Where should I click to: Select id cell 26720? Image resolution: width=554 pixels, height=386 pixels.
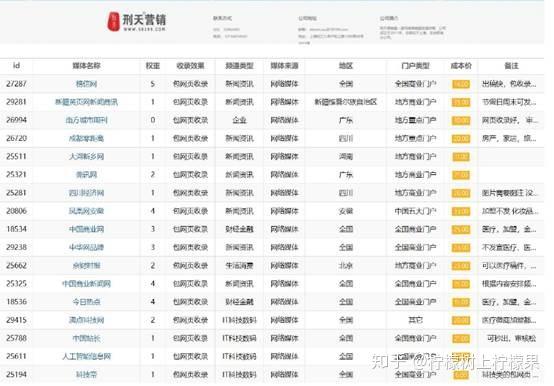[16, 138]
